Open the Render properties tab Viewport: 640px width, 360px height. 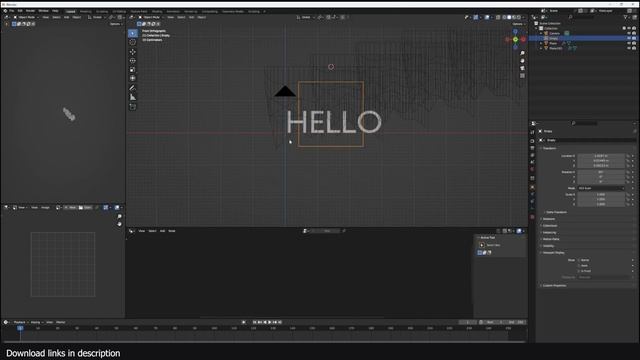click(x=532, y=141)
